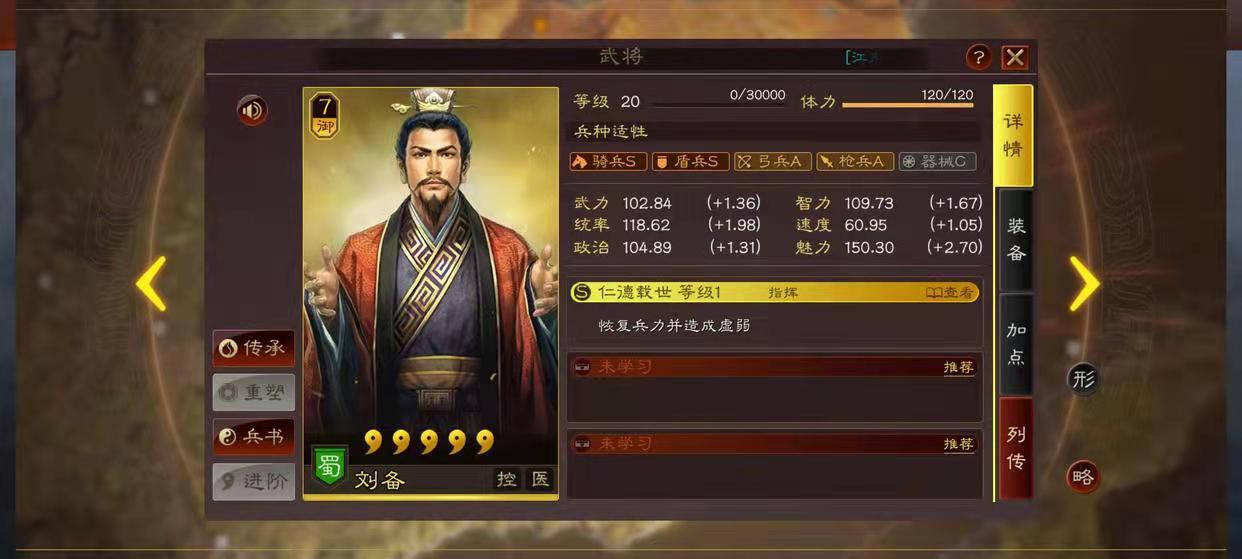Screen dimensions: 1242x559
Task: Click 查看 on the 仁德载世 skill
Action: [949, 293]
